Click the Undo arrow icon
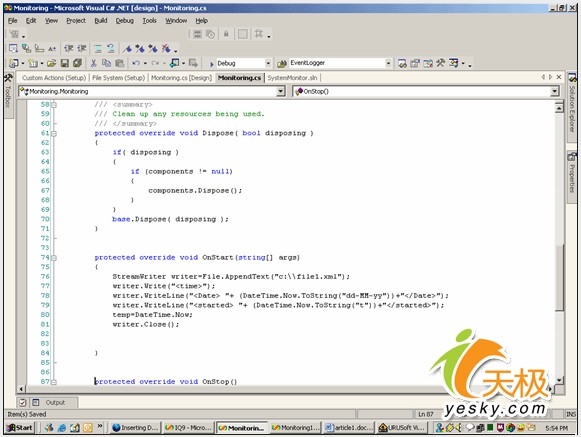This screenshot has width=581, height=437. point(136,63)
